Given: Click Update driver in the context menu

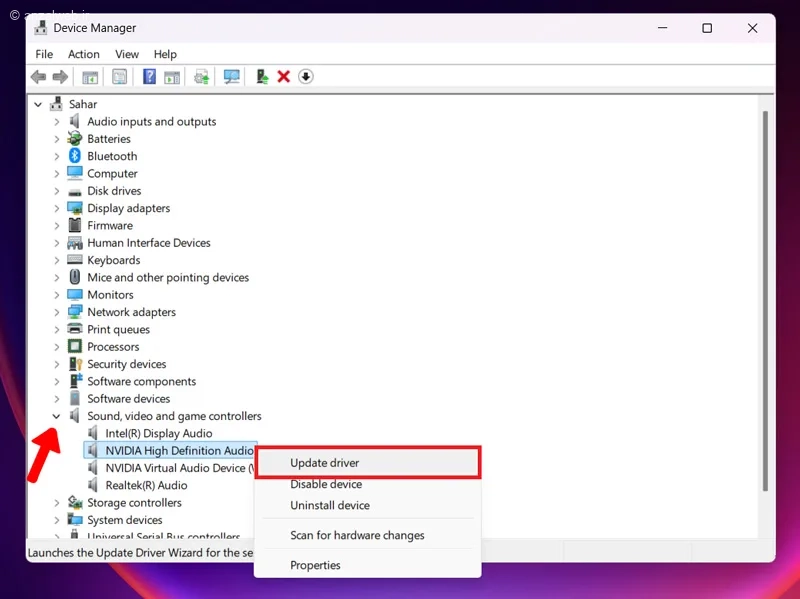Looking at the screenshot, I should [x=325, y=462].
